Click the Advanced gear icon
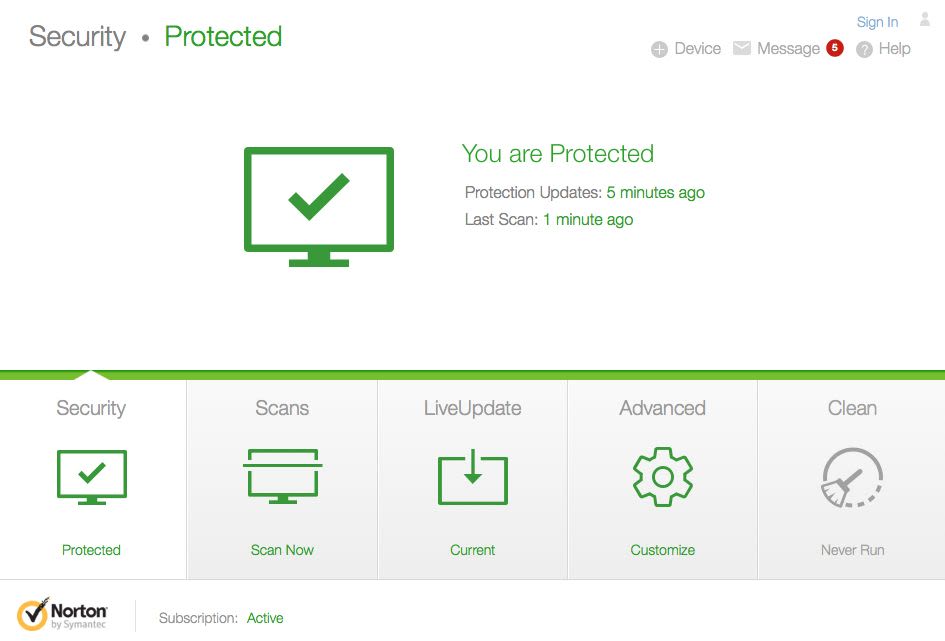945x641 pixels. coord(662,477)
